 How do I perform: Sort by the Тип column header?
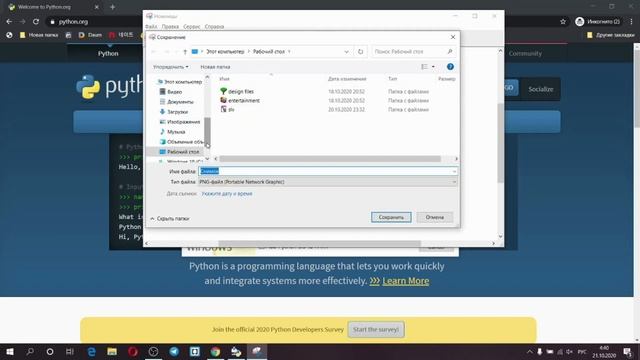click(392, 79)
